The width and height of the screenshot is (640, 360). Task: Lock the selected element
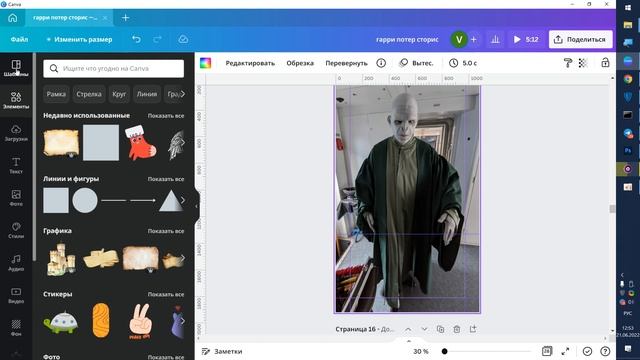click(605, 63)
